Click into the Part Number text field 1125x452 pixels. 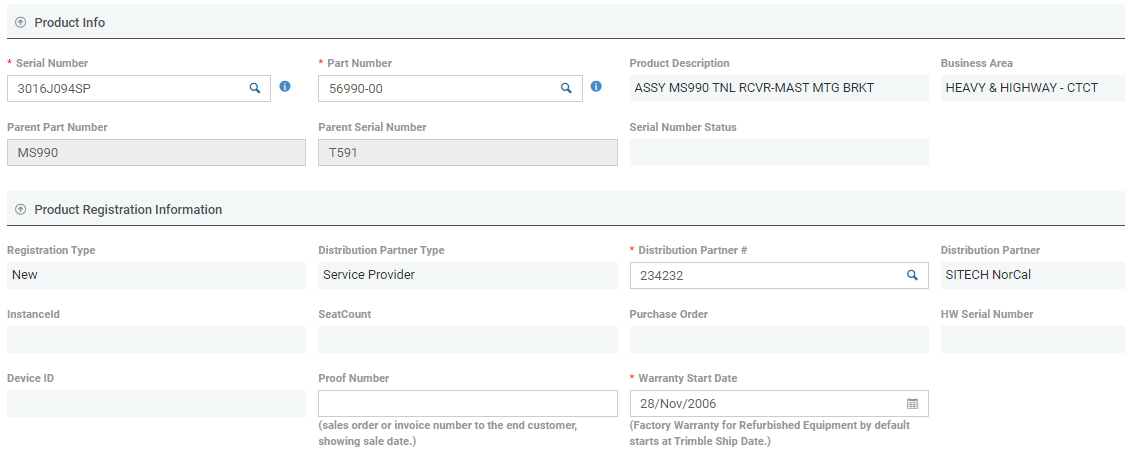(x=436, y=89)
